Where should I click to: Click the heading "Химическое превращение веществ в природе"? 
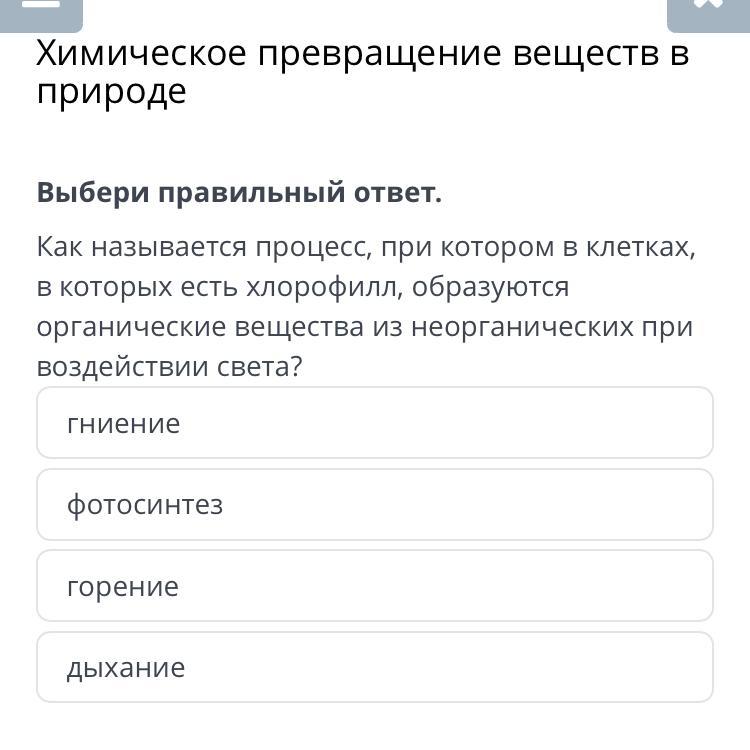point(362,72)
